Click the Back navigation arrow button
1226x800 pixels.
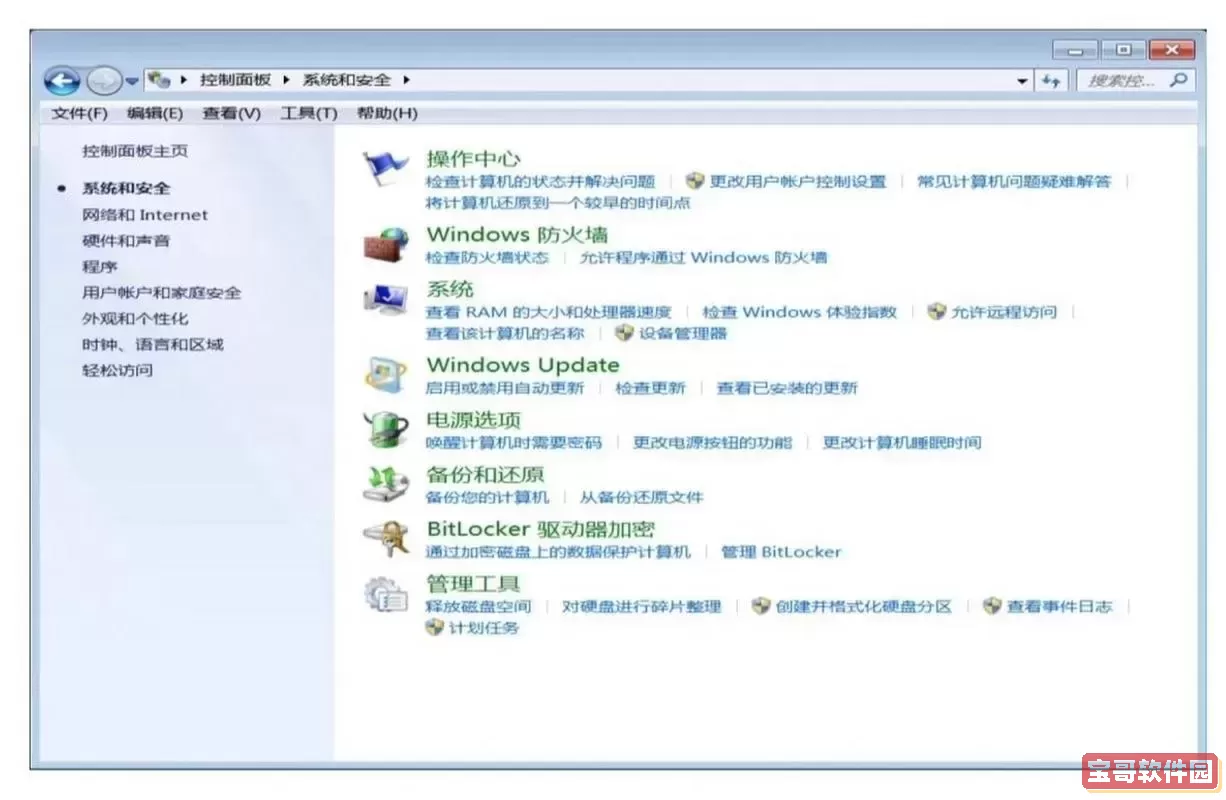(x=63, y=81)
